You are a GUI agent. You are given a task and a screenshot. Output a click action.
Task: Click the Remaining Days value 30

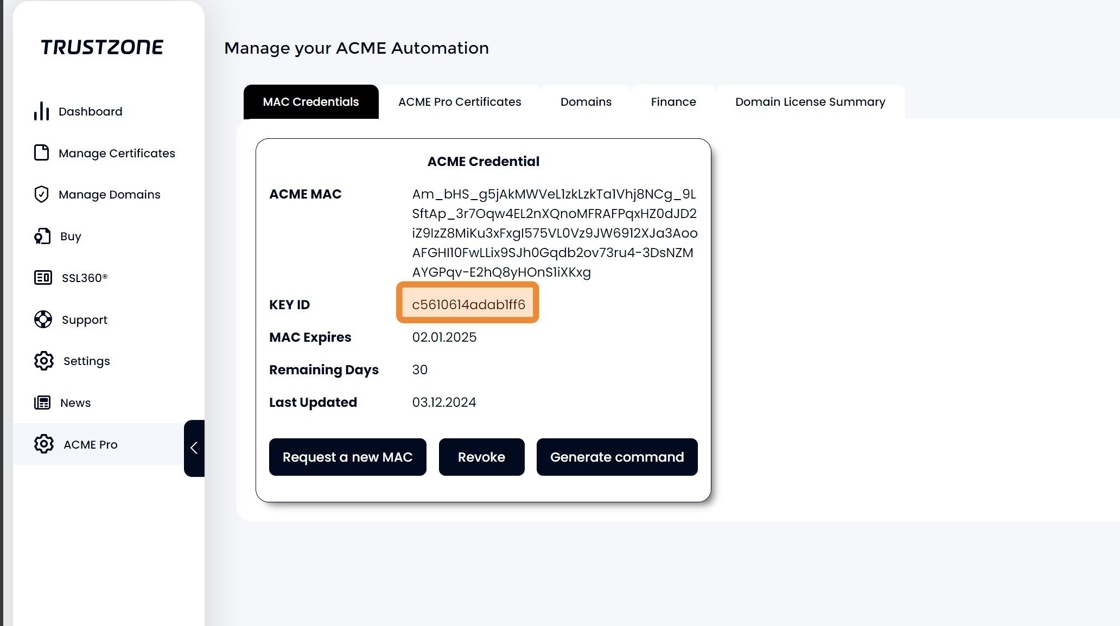(x=419, y=369)
